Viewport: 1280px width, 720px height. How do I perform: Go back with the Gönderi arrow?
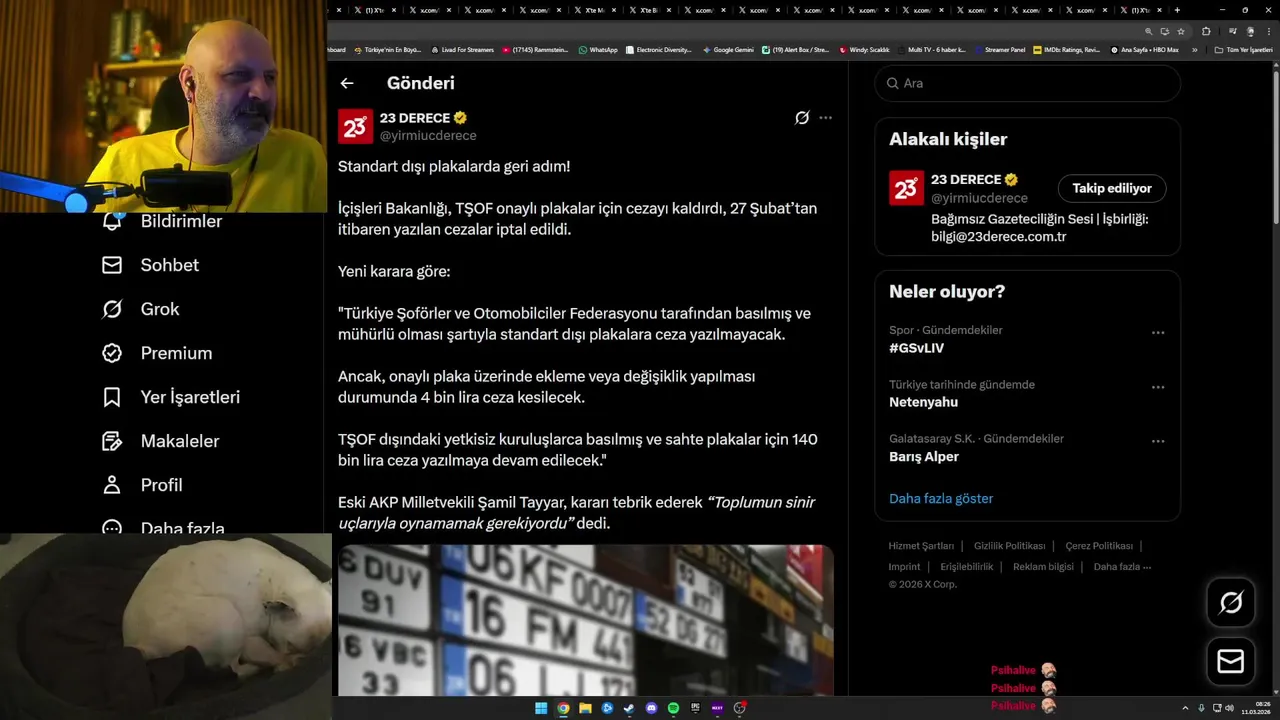pyautogui.click(x=347, y=83)
